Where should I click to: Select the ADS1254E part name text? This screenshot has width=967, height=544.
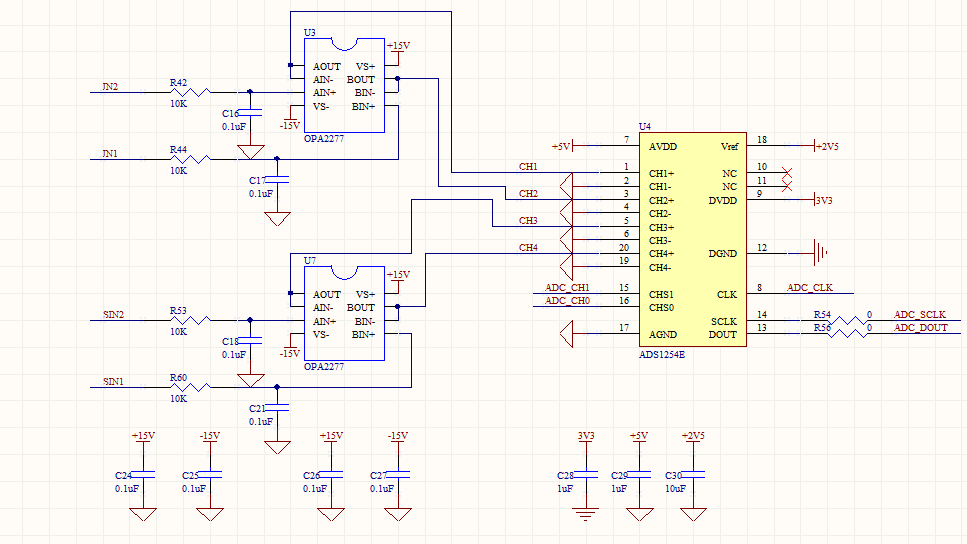(662, 355)
